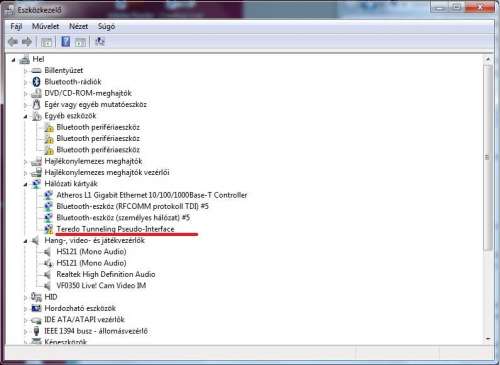Select Teredo Tunneling Pseudo-Interface
The height and width of the screenshot is (365, 500).
[x=115, y=229]
